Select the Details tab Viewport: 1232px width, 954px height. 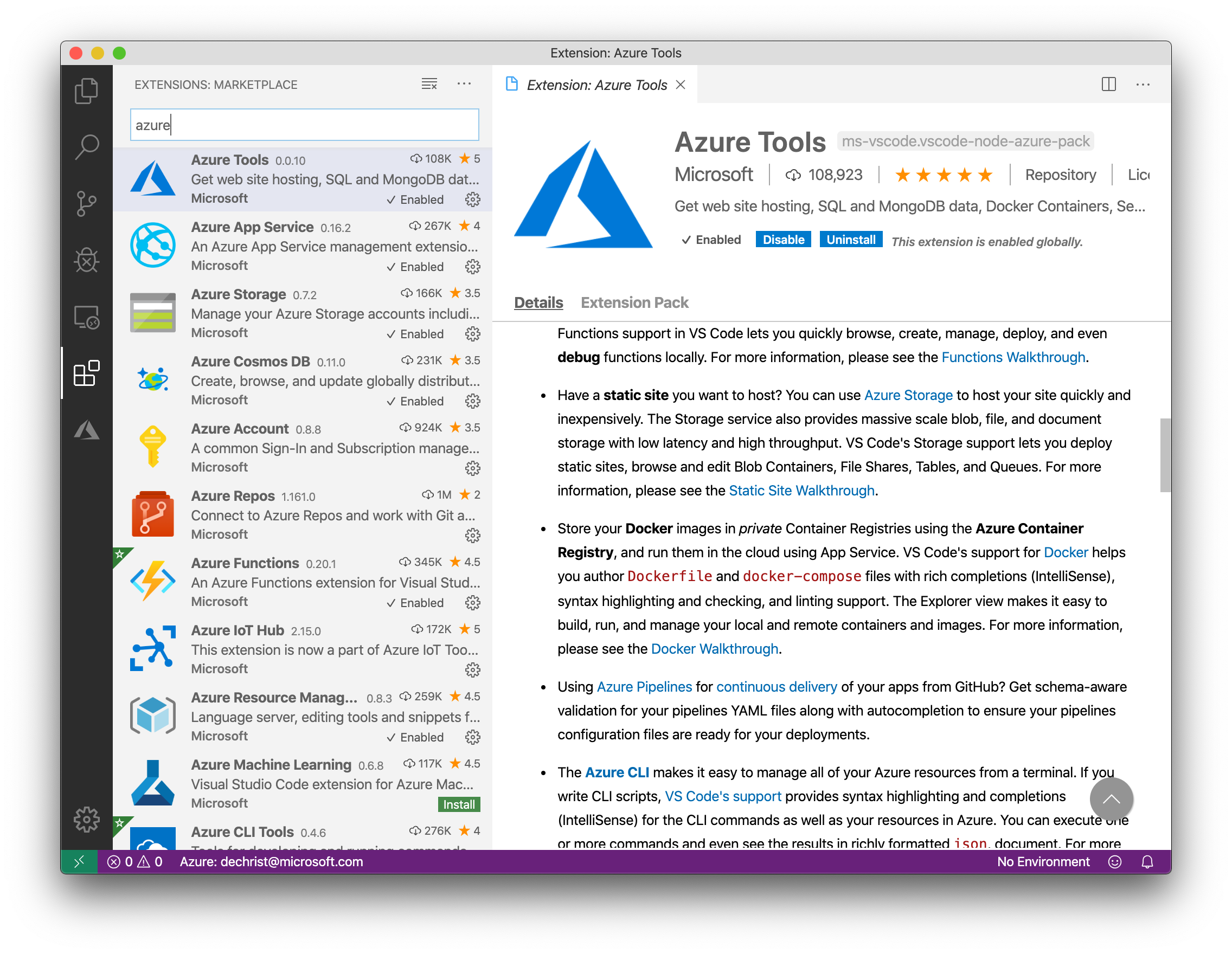537,302
